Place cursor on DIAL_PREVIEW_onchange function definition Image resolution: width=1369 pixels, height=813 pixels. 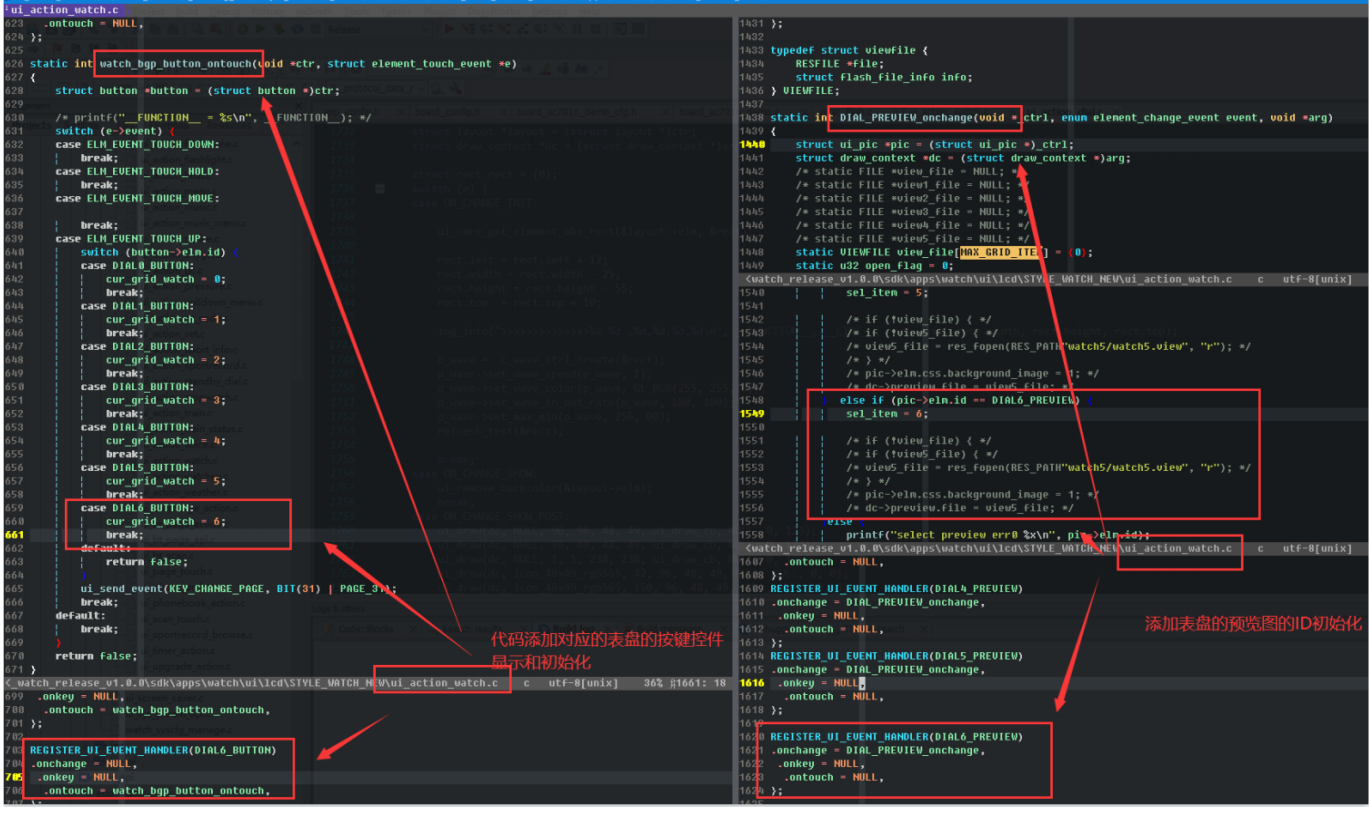(1051, 117)
